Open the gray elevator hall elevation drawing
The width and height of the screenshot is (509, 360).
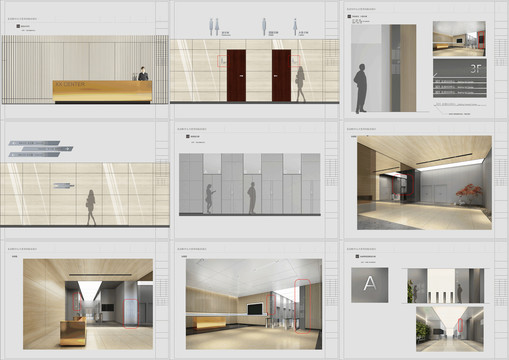(250, 184)
